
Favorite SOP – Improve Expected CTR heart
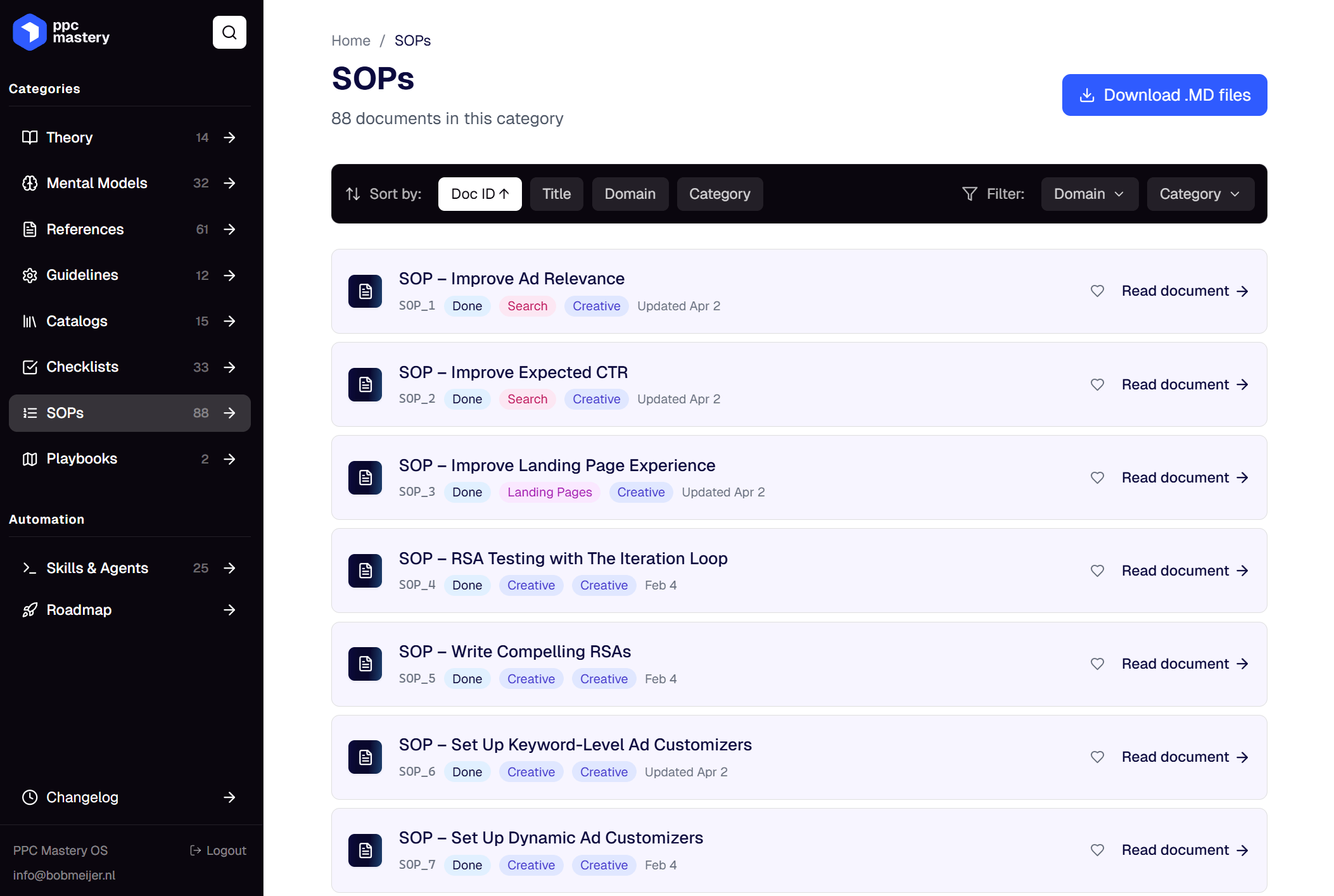point(1097,384)
